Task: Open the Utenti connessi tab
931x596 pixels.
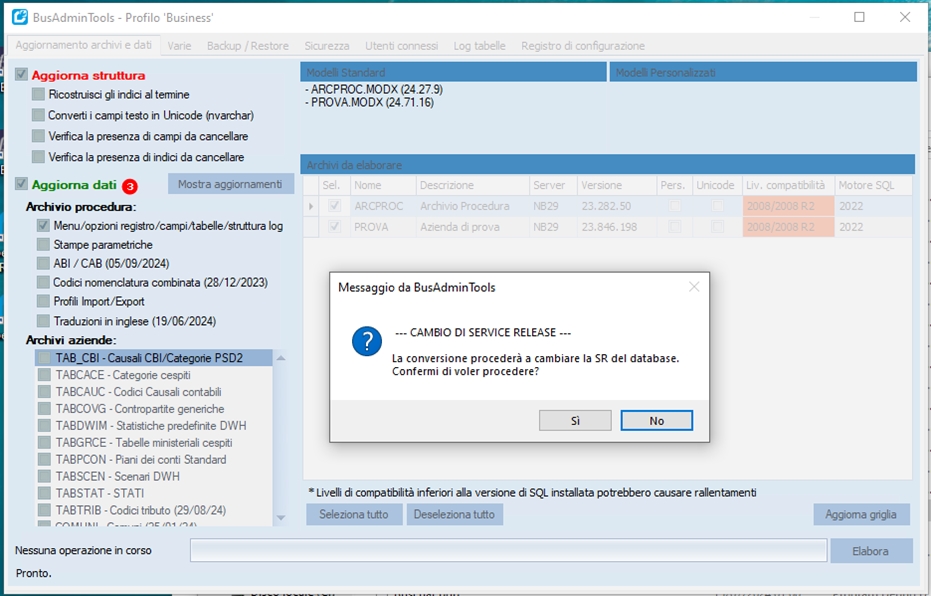Action: coord(401,46)
